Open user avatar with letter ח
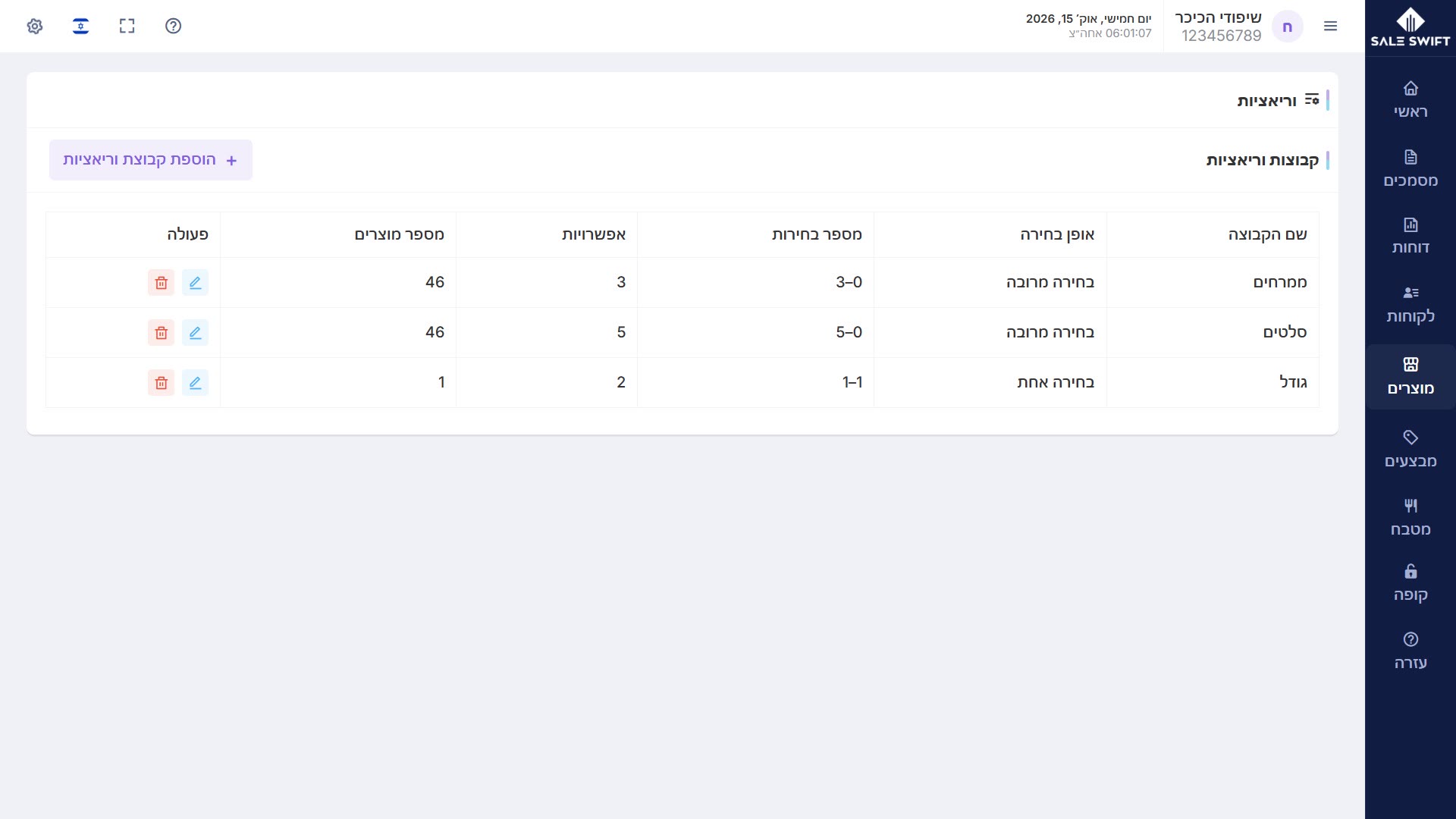Image resolution: width=1456 pixels, height=819 pixels. 1287,27
